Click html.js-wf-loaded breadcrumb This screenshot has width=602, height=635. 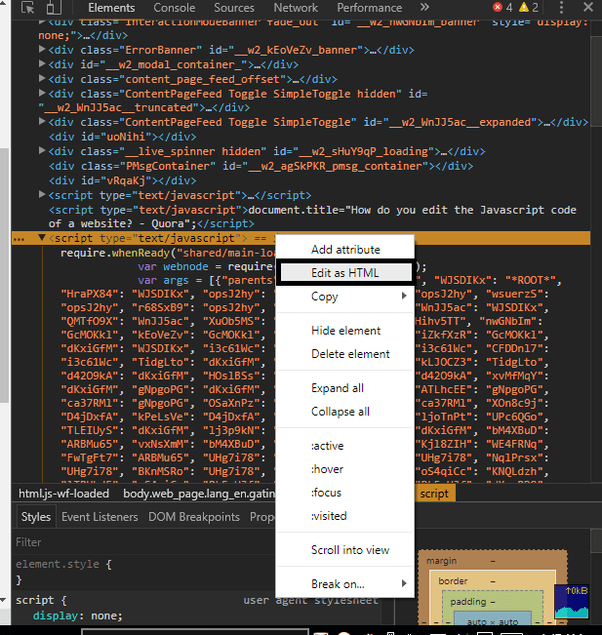(x=64, y=494)
